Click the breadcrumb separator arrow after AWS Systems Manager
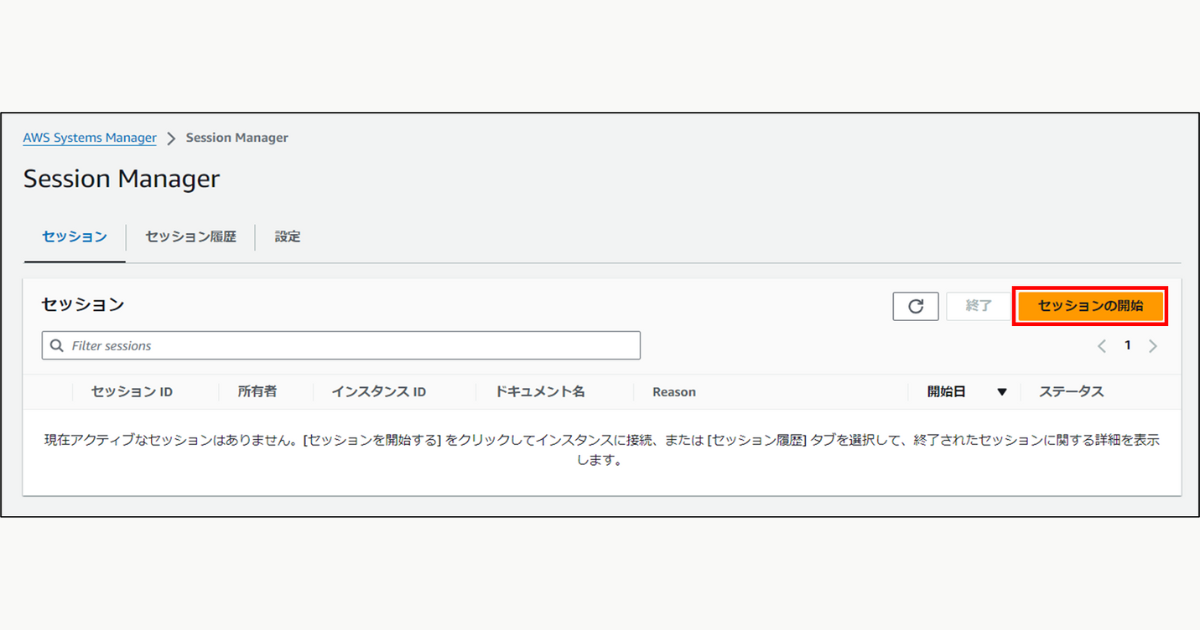Viewport: 1200px width, 630px height. pyautogui.click(x=171, y=137)
